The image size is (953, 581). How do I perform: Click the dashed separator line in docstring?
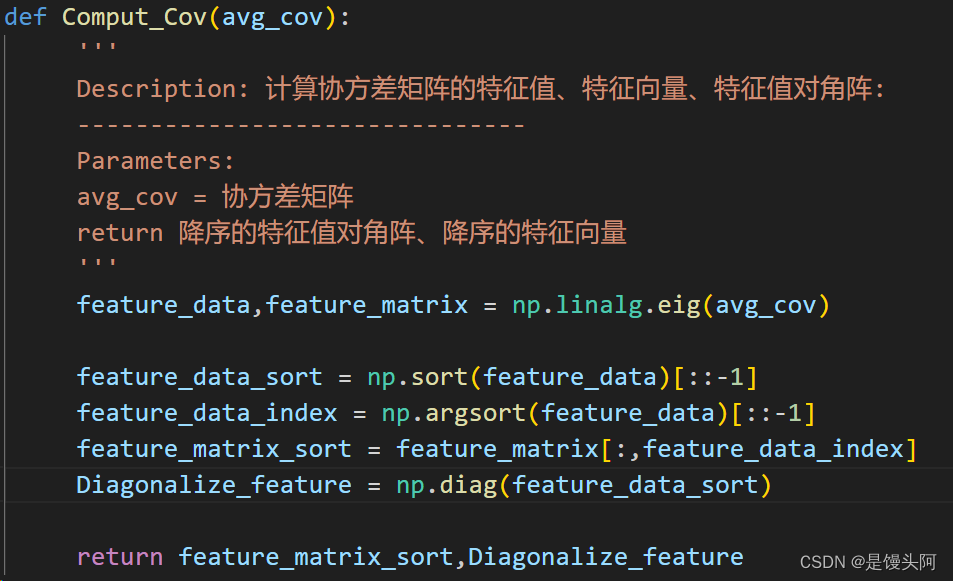[x=301, y=125]
